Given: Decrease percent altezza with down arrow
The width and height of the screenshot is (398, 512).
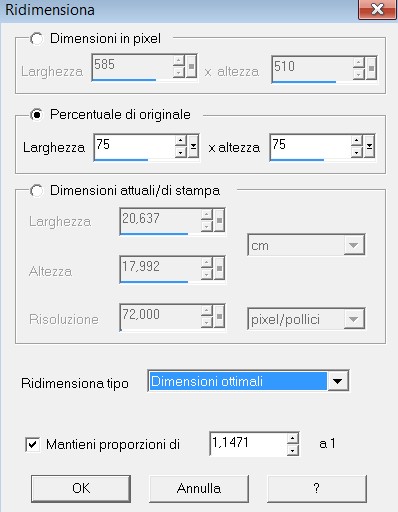Looking at the screenshot, I should 357,152.
